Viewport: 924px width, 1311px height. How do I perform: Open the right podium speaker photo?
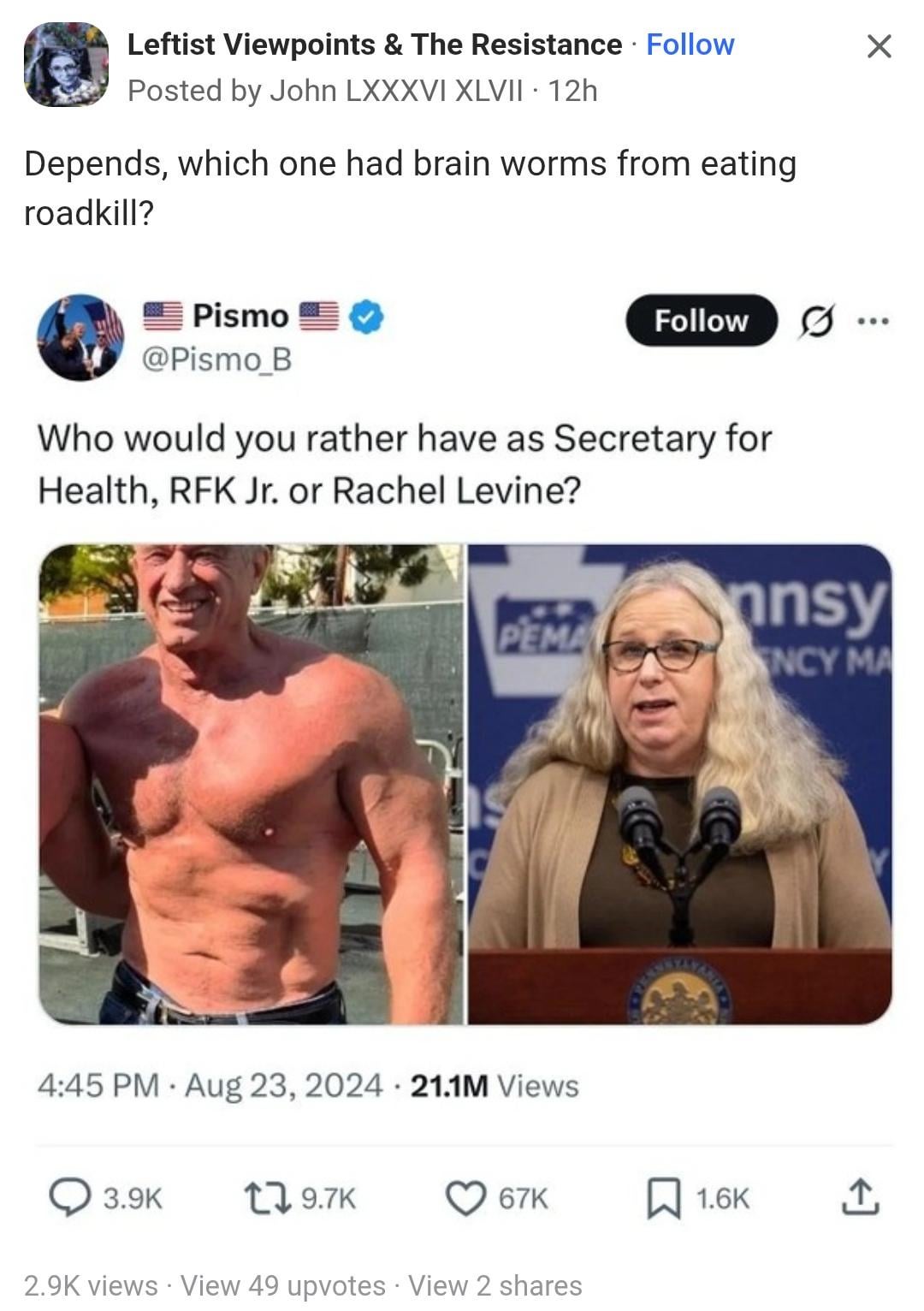pyautogui.click(x=680, y=784)
